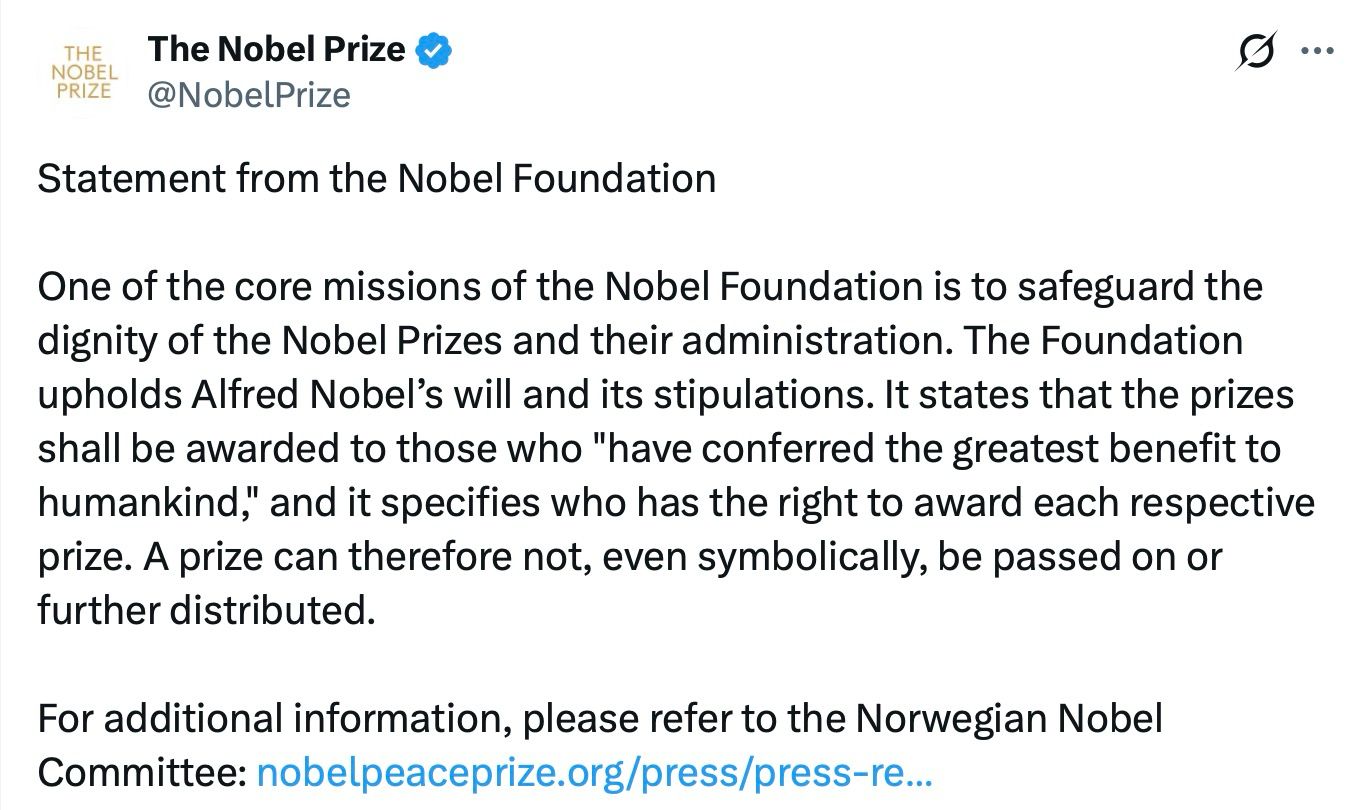1372x810 pixels.
Task: Click the phrase 'dignity of the Nobel Prizes'
Action: click(x=269, y=341)
